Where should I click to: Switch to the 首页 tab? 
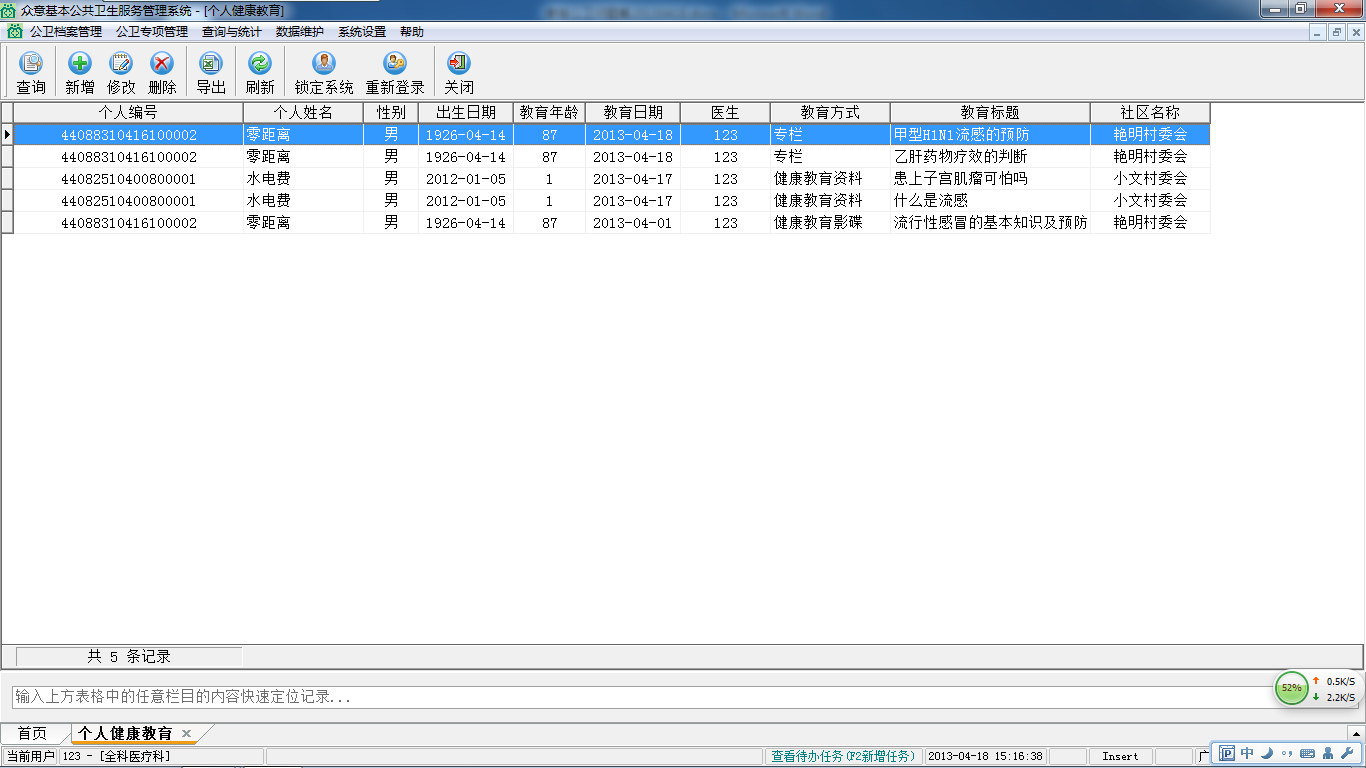coord(32,734)
